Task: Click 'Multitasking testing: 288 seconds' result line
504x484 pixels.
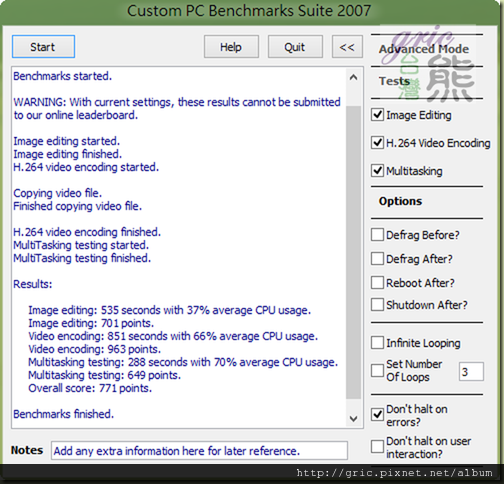Action: (183, 362)
